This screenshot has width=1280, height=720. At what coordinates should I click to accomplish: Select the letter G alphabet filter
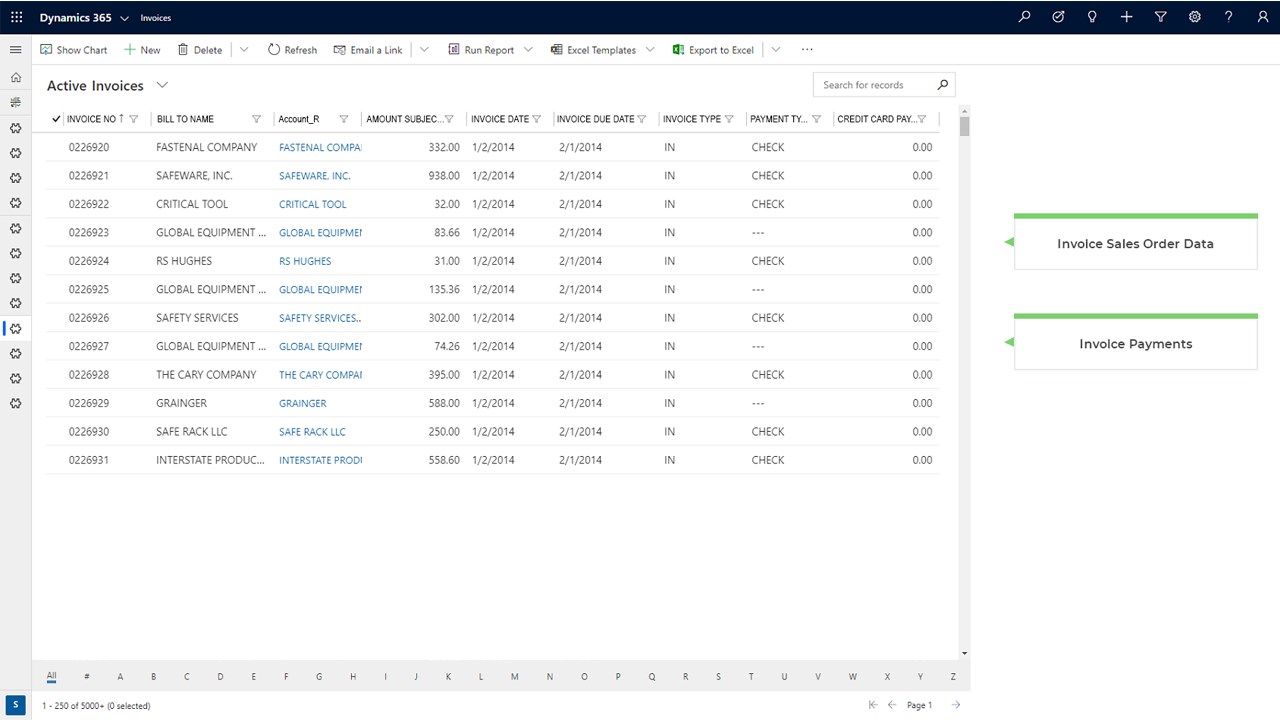(x=319, y=677)
